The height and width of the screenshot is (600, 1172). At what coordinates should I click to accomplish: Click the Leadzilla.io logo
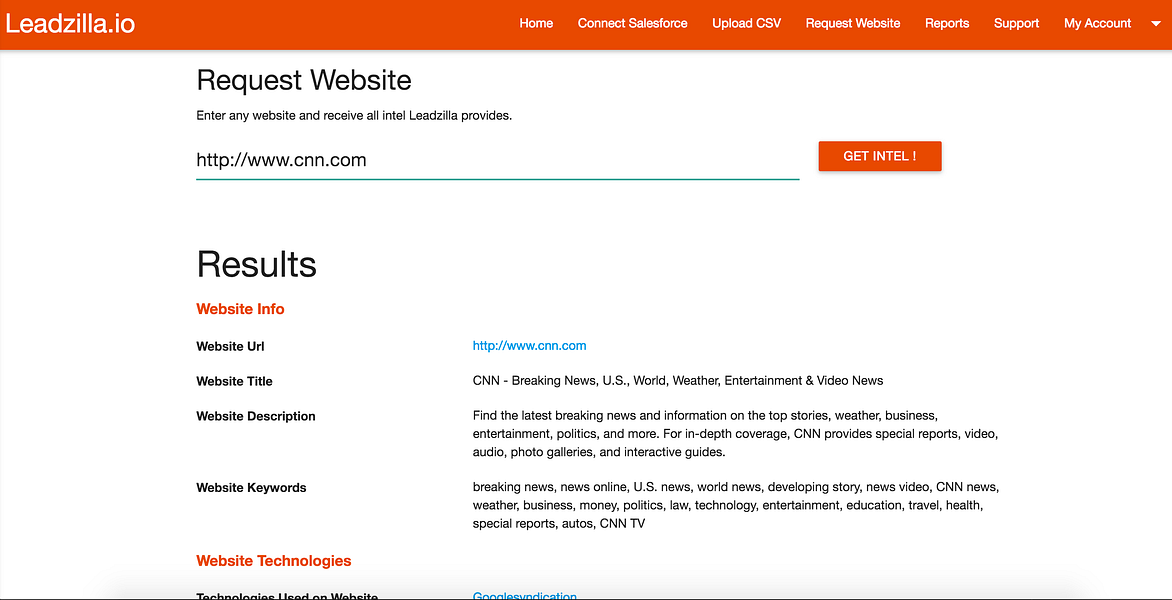point(70,21)
